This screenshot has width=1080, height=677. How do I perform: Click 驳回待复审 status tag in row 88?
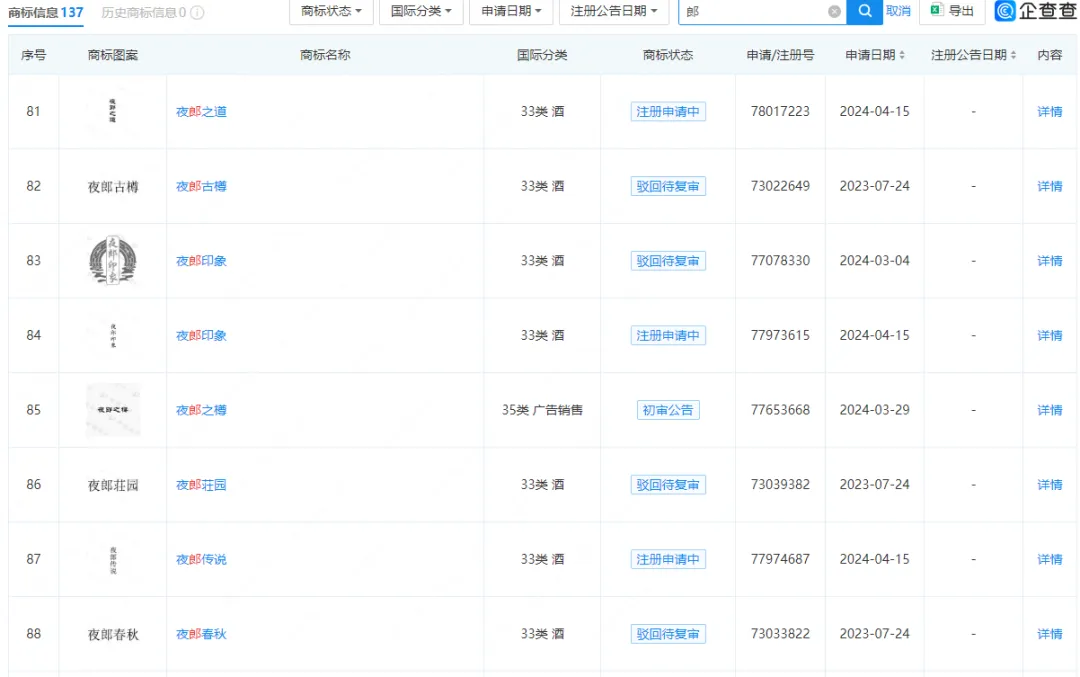click(x=667, y=634)
